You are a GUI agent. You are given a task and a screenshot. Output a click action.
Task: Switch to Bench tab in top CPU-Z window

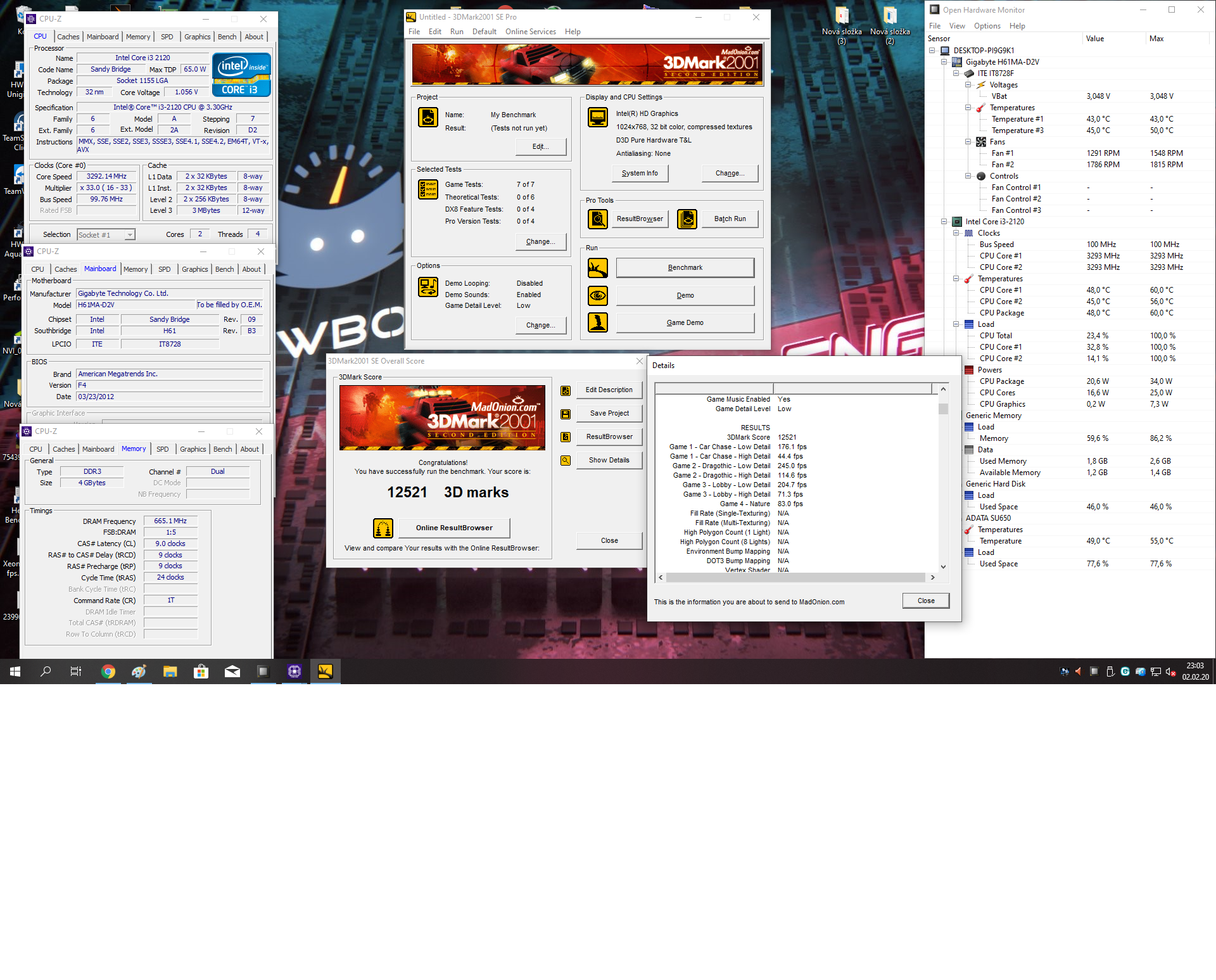click(227, 37)
